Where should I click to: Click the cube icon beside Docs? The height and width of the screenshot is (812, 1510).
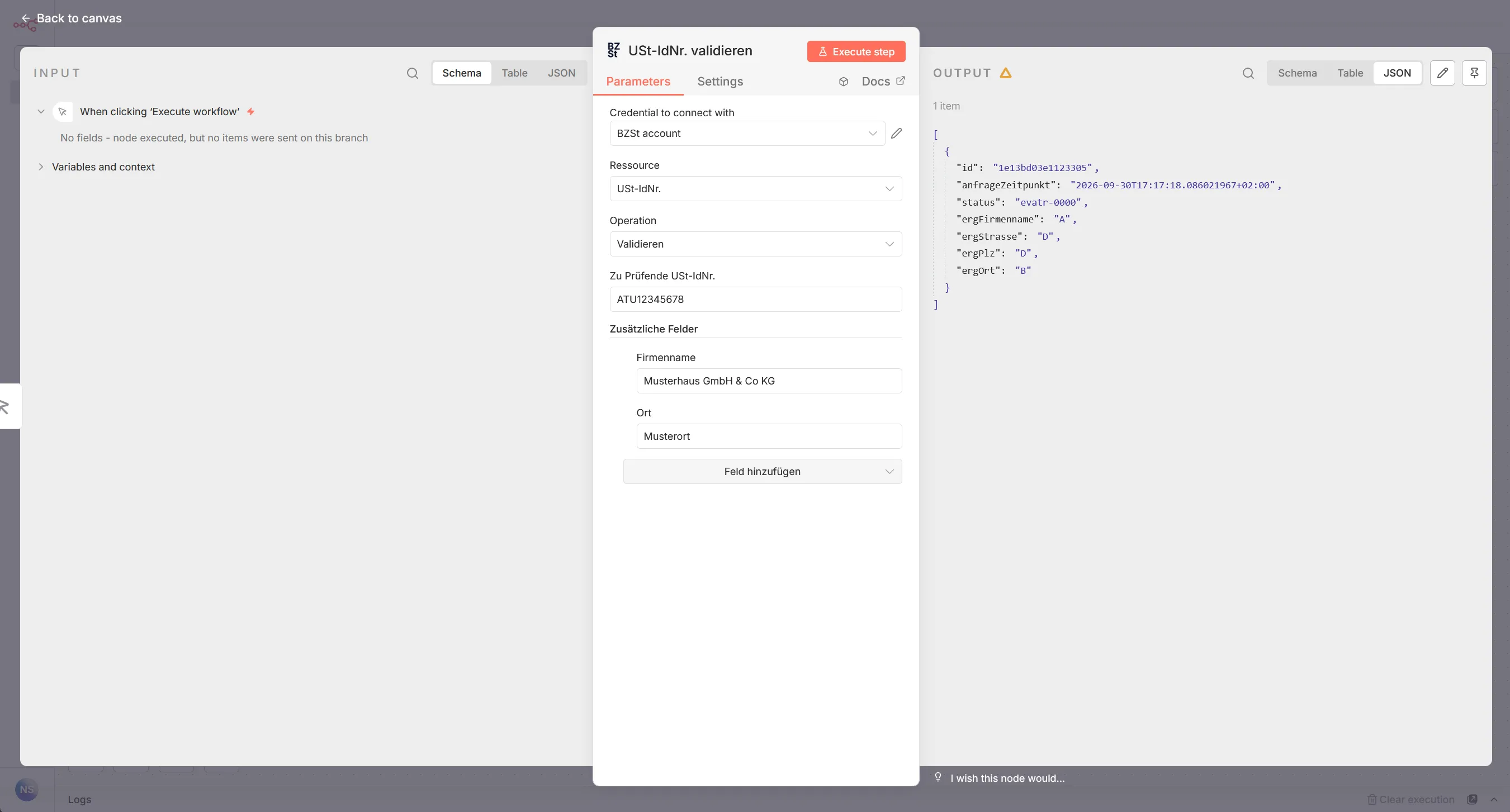[x=844, y=82]
